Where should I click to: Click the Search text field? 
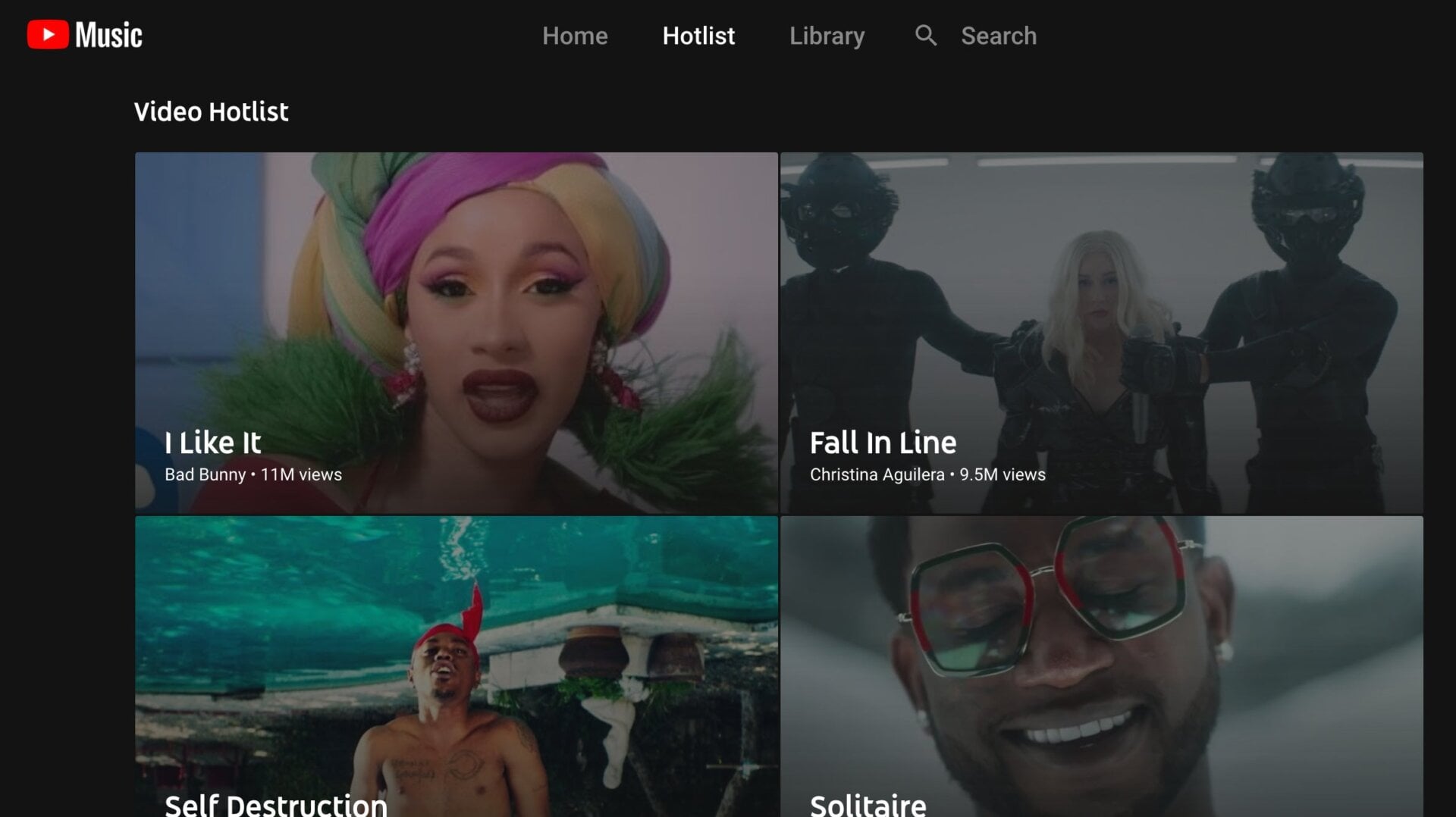[998, 36]
